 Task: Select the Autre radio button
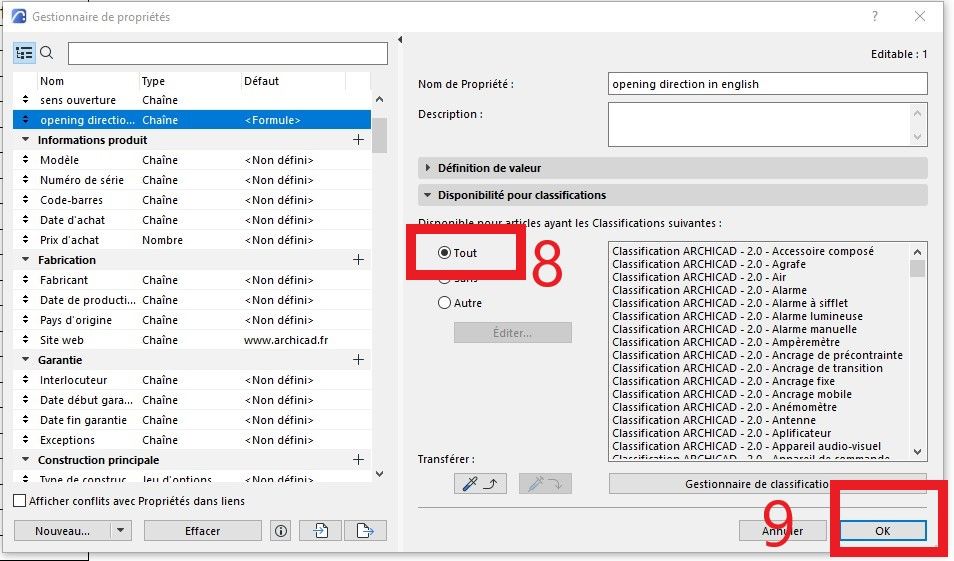(444, 302)
